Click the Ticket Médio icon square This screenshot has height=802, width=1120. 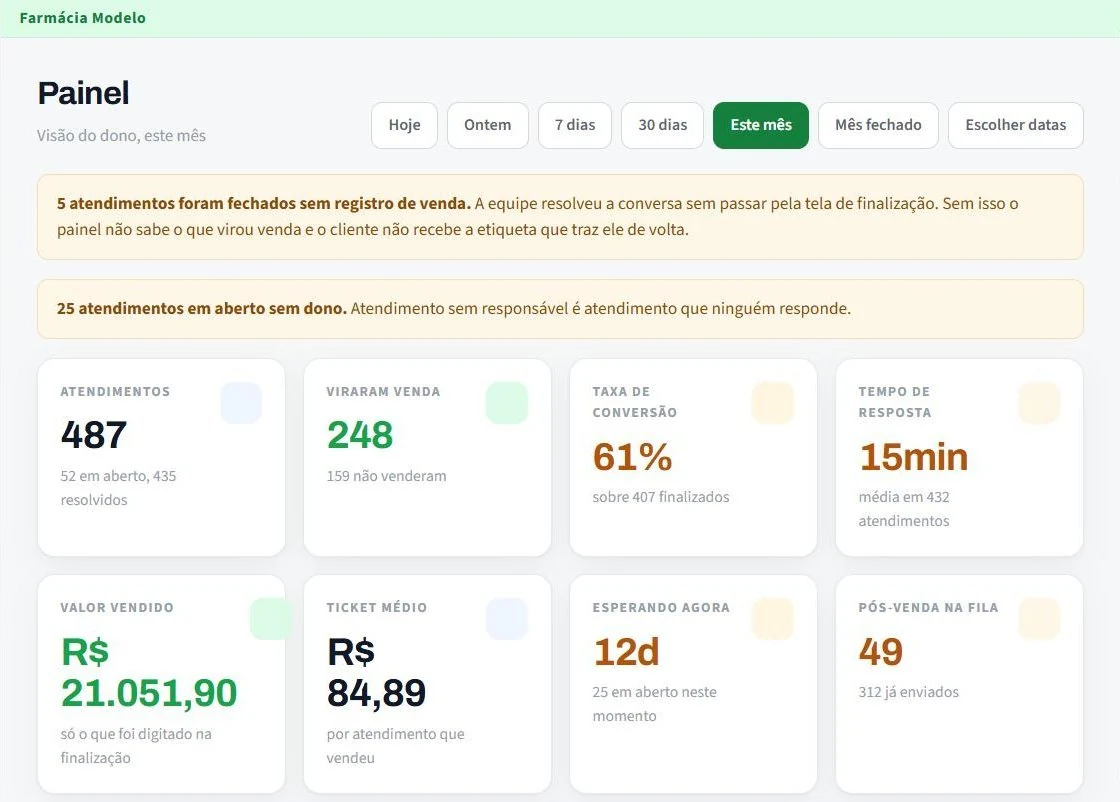(x=507, y=619)
